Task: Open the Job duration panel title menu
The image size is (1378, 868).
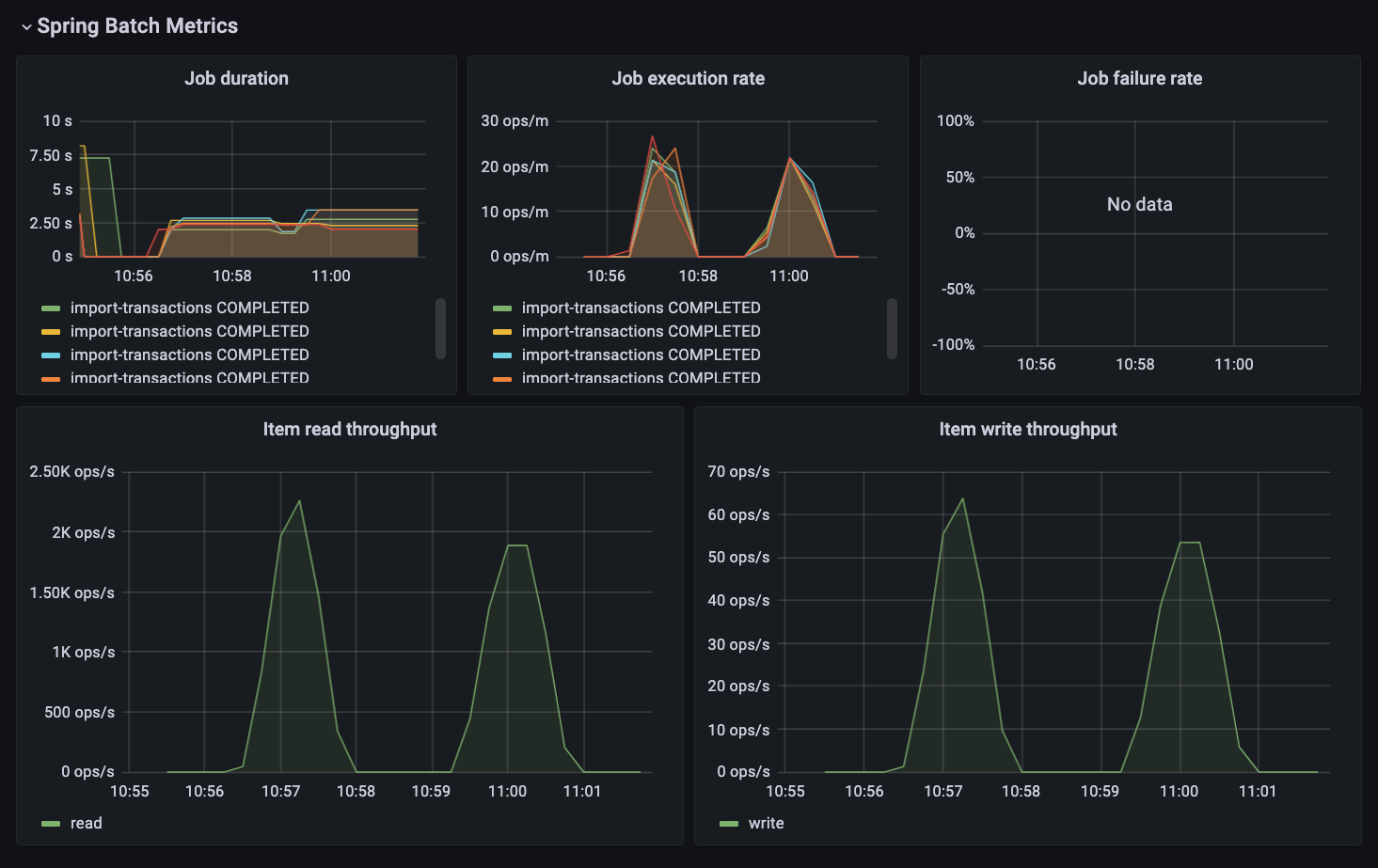Action: (236, 79)
